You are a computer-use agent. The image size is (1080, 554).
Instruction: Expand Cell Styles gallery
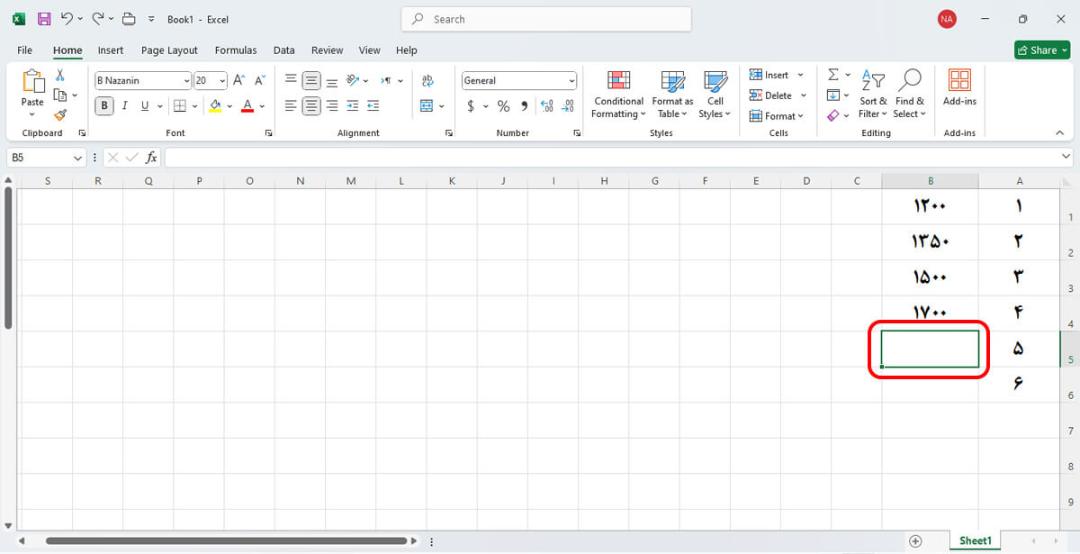pyautogui.click(x=715, y=94)
